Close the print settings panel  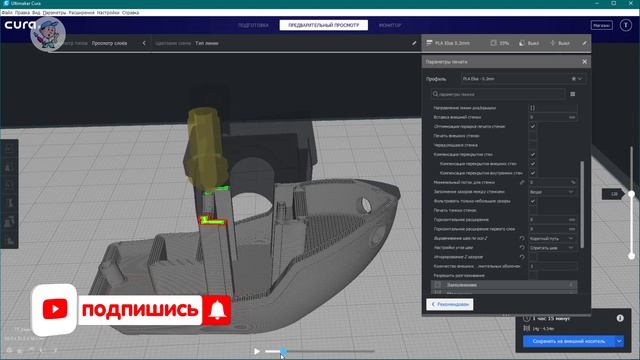pos(584,62)
